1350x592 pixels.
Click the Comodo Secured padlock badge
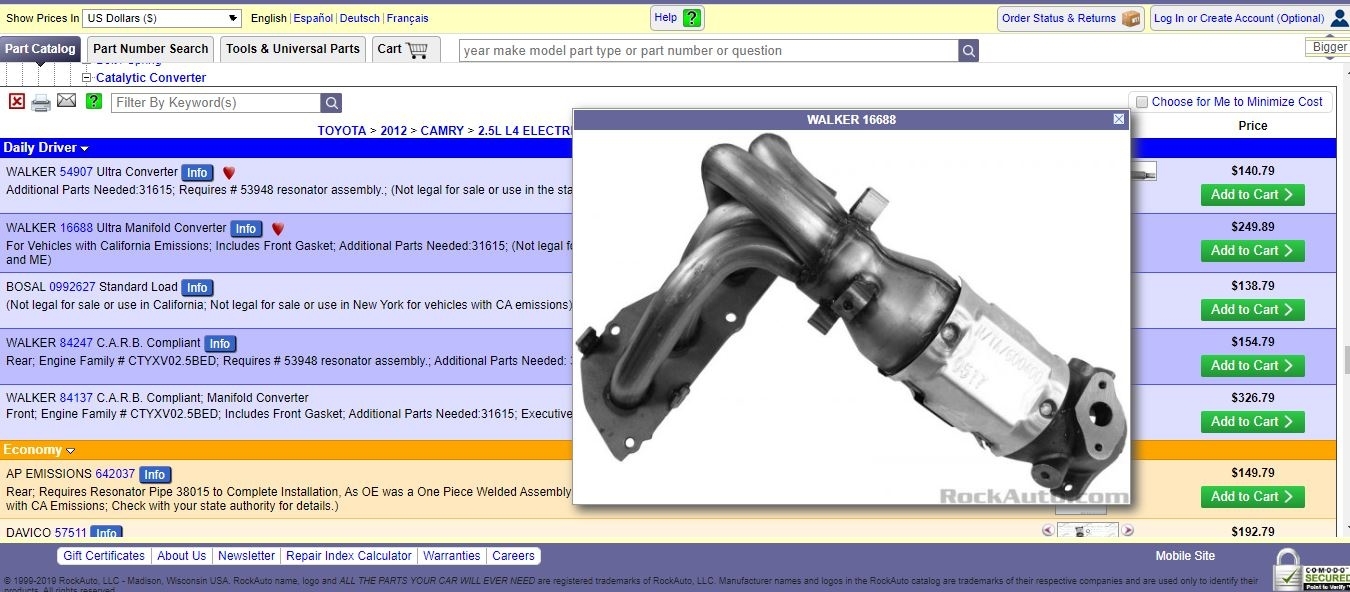tap(1311, 570)
